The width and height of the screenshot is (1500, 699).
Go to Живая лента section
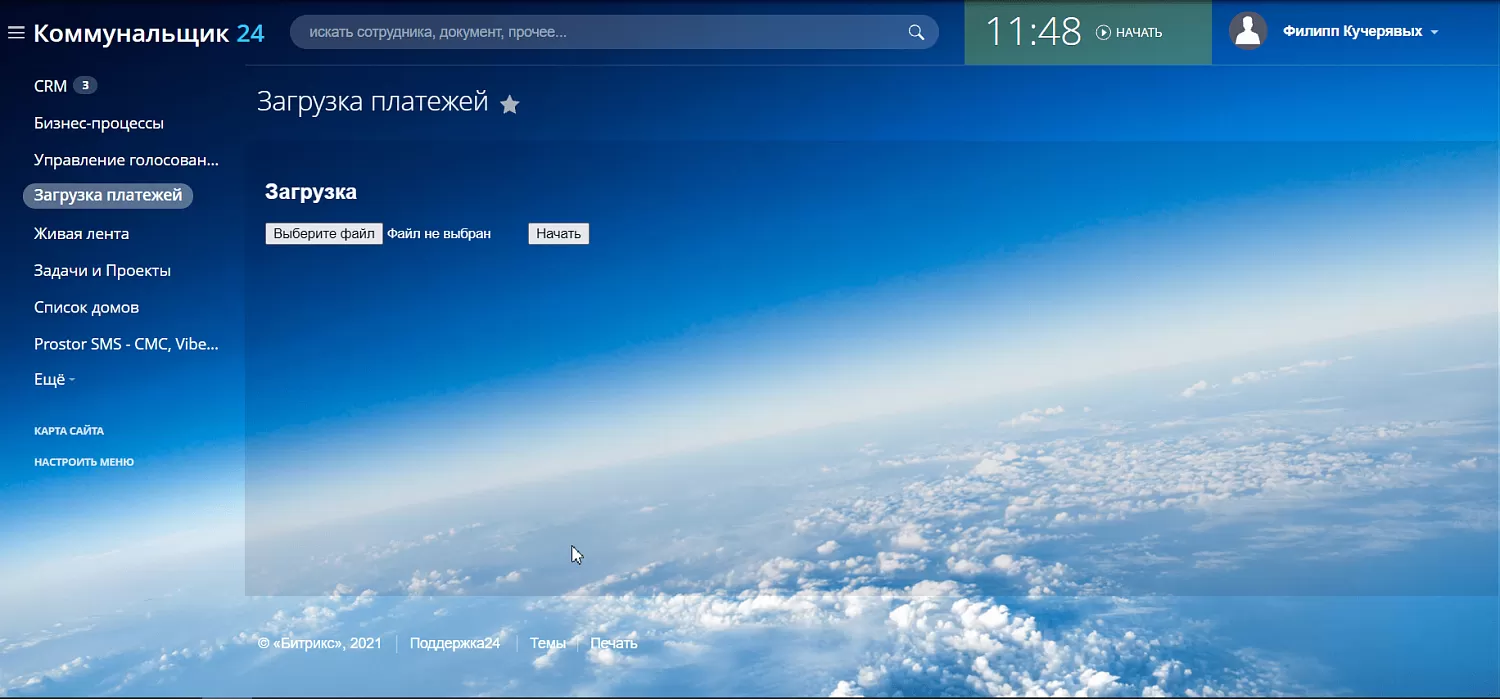click(81, 234)
